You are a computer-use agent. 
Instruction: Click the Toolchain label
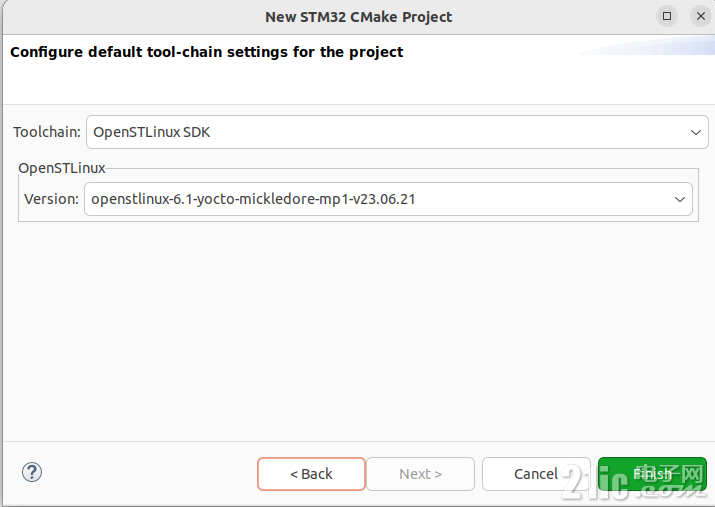pyautogui.click(x=47, y=132)
